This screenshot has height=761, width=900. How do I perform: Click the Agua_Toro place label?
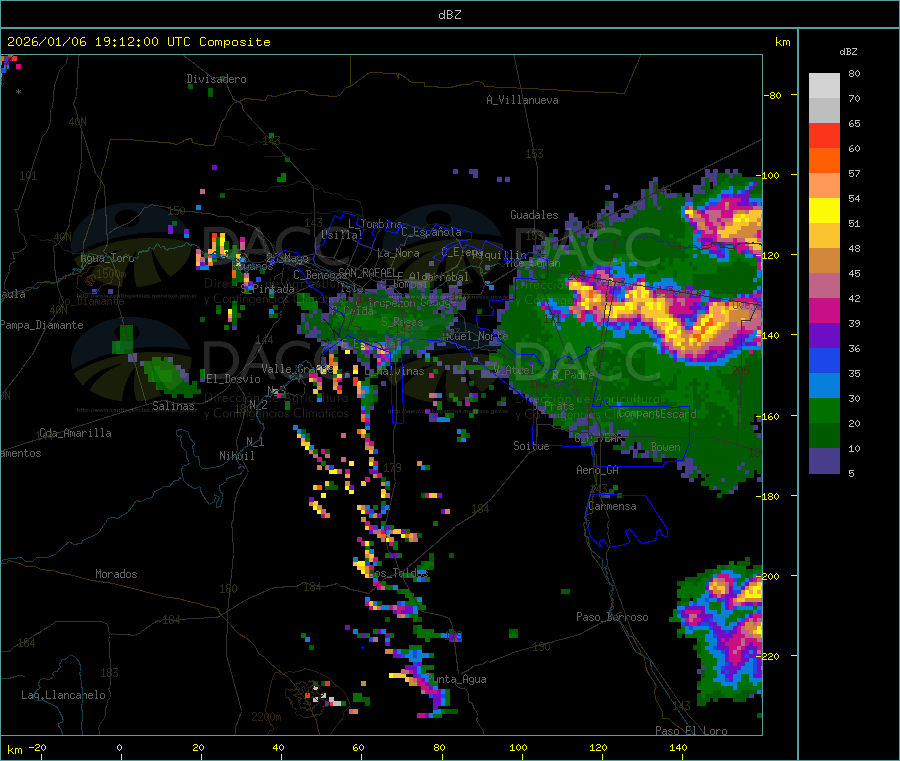coord(107,258)
